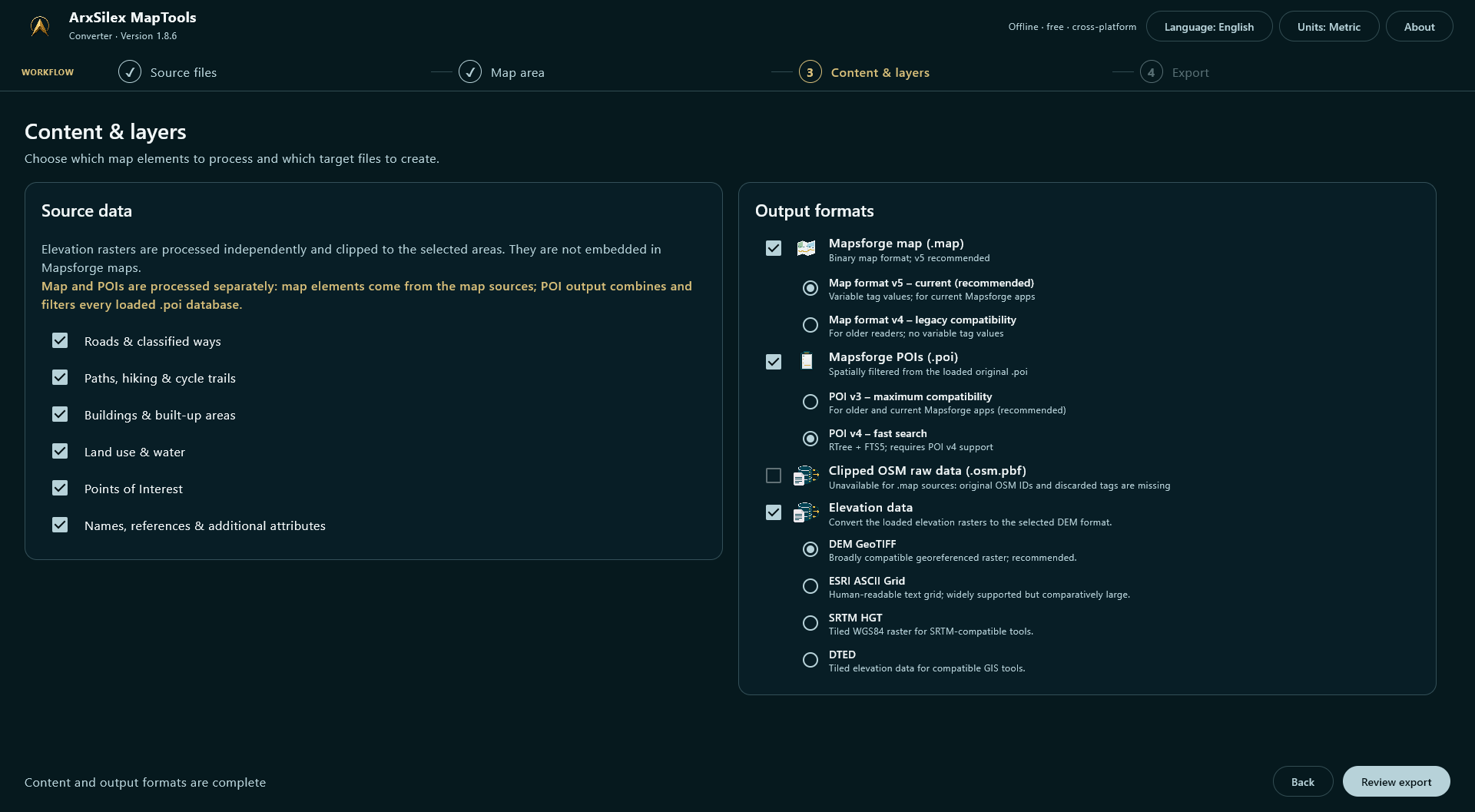Toggle Land use & water checkbox
Image resolution: width=1475 pixels, height=812 pixels.
60,451
